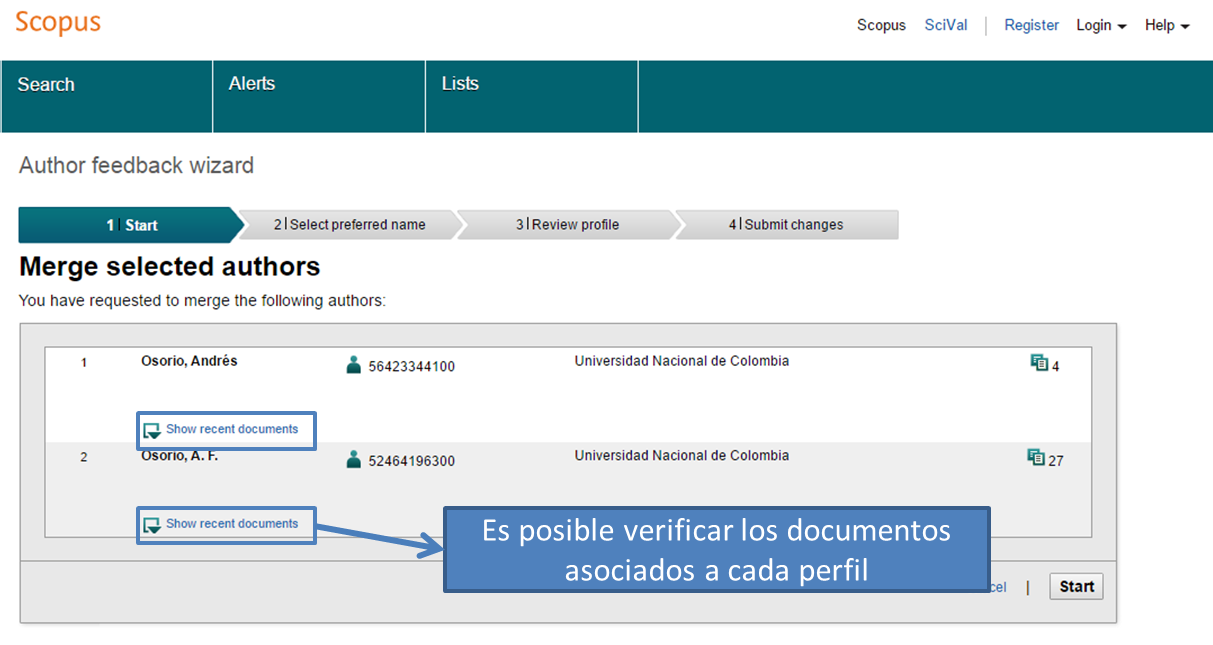Open the Login dropdown
Screen dimensions: 1213x645
pos(1101,25)
